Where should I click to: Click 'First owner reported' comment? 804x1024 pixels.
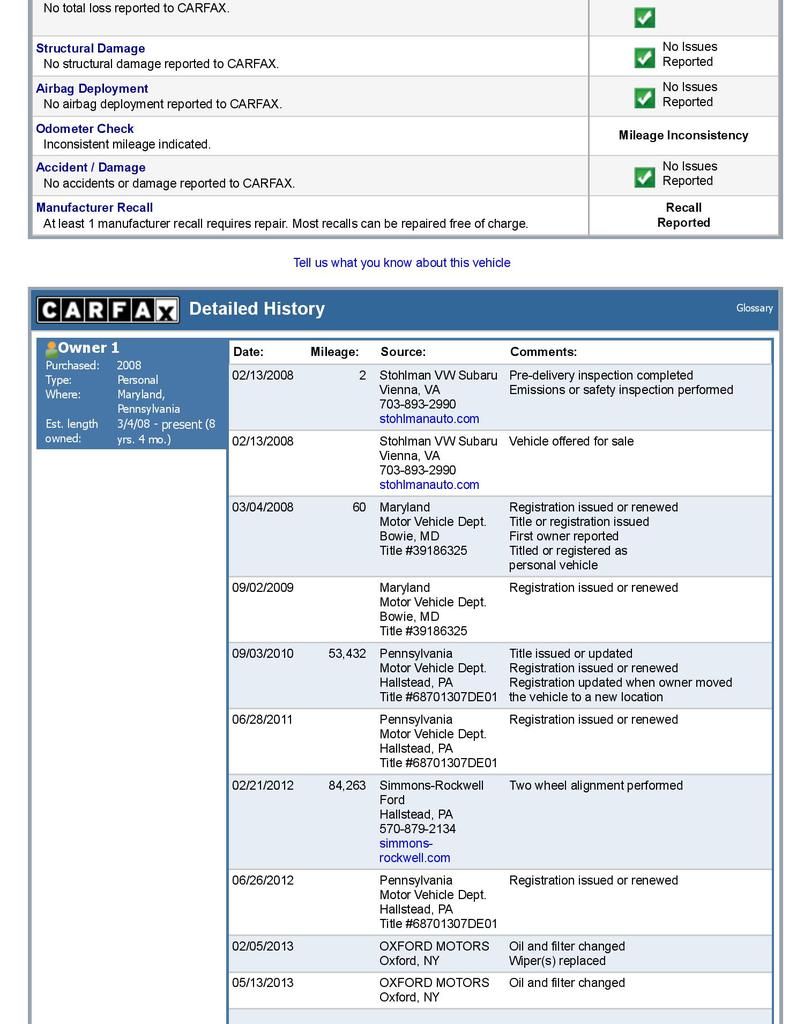click(x=564, y=536)
